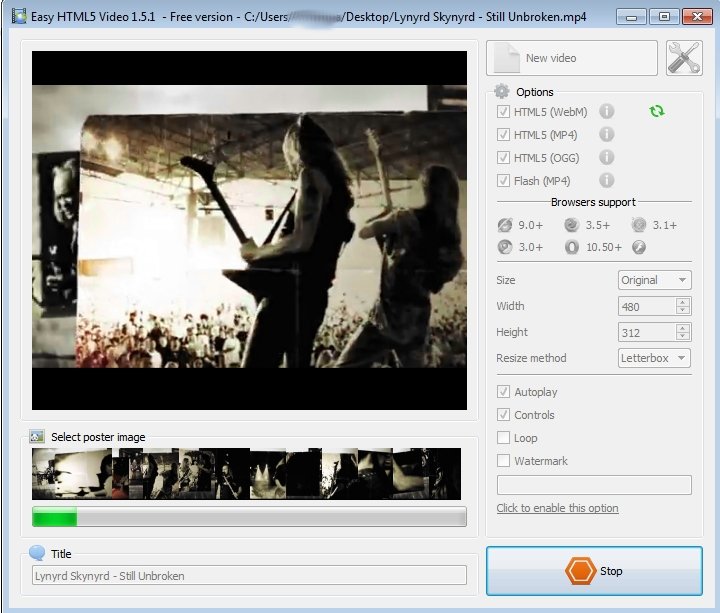Screen dimensions: 720x613
Task: Show info for HTML5 (WebM)
Action: coord(607,112)
